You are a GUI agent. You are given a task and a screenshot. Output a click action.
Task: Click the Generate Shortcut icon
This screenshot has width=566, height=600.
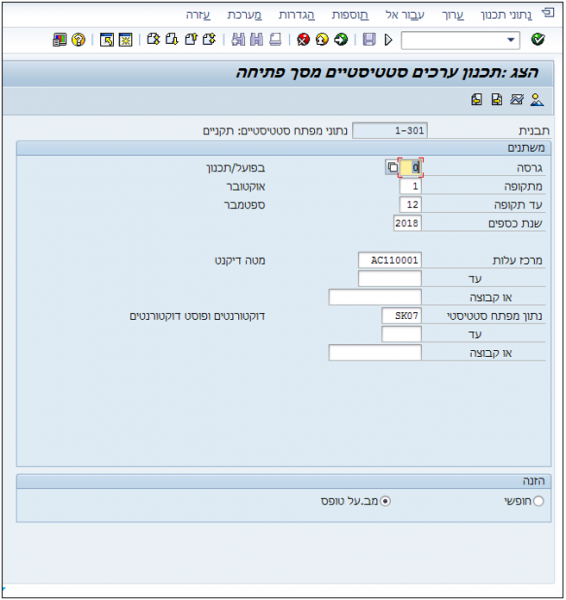(106, 39)
